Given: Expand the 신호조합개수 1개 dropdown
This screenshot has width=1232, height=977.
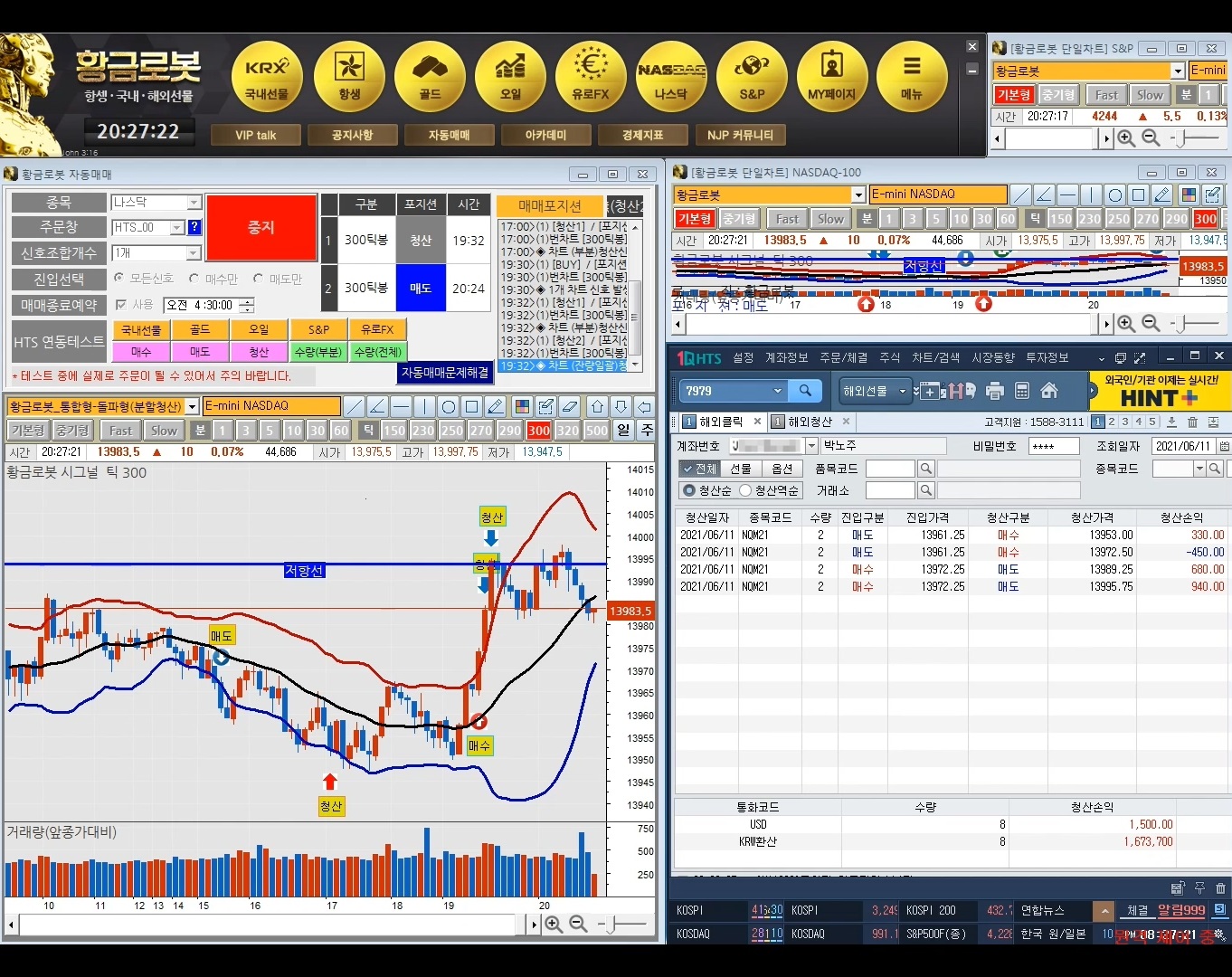Looking at the screenshot, I should pyautogui.click(x=194, y=253).
